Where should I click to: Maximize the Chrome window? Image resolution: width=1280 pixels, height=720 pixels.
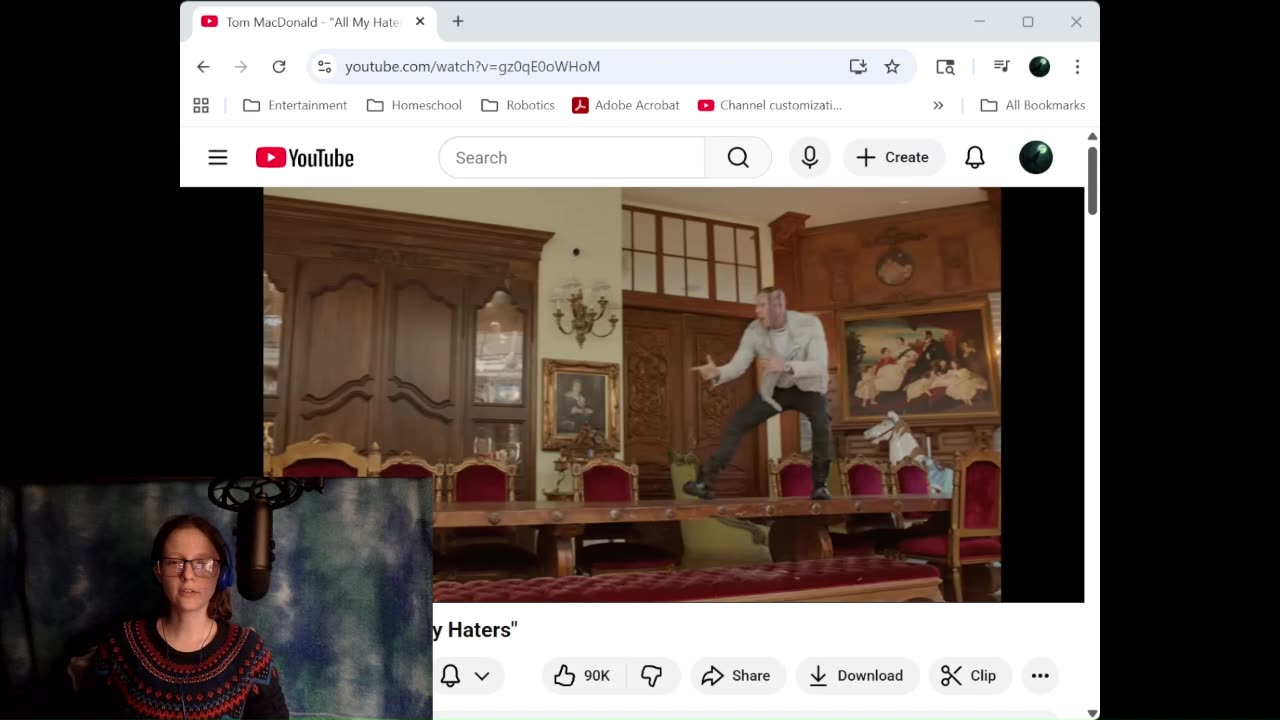tap(1028, 22)
